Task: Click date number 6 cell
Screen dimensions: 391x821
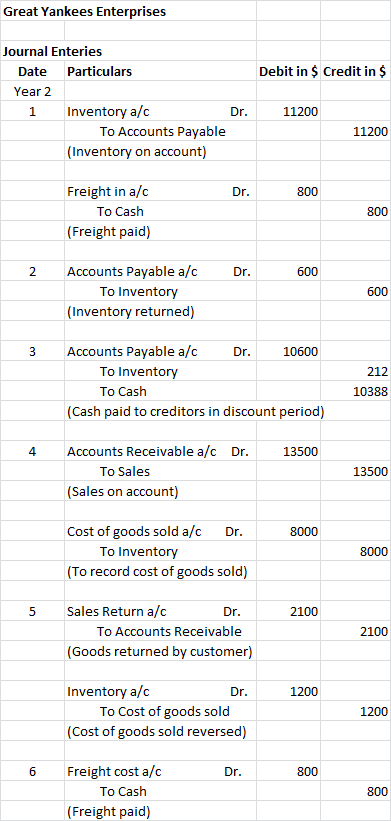Action: tap(32, 772)
